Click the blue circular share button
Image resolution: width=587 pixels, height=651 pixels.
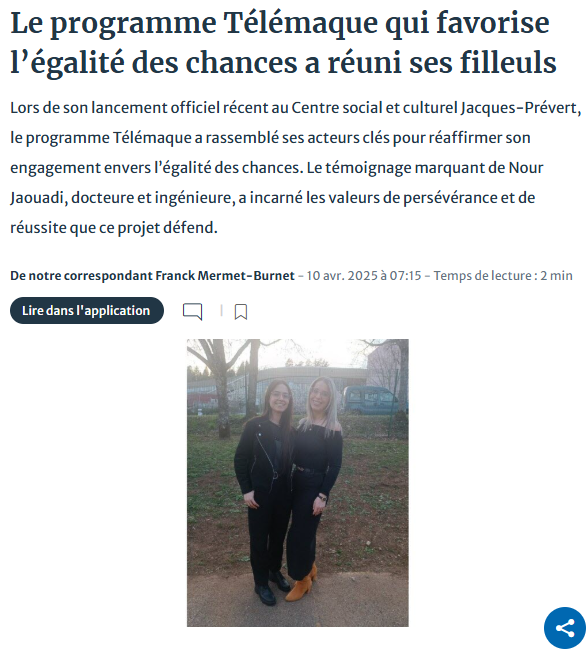click(565, 628)
